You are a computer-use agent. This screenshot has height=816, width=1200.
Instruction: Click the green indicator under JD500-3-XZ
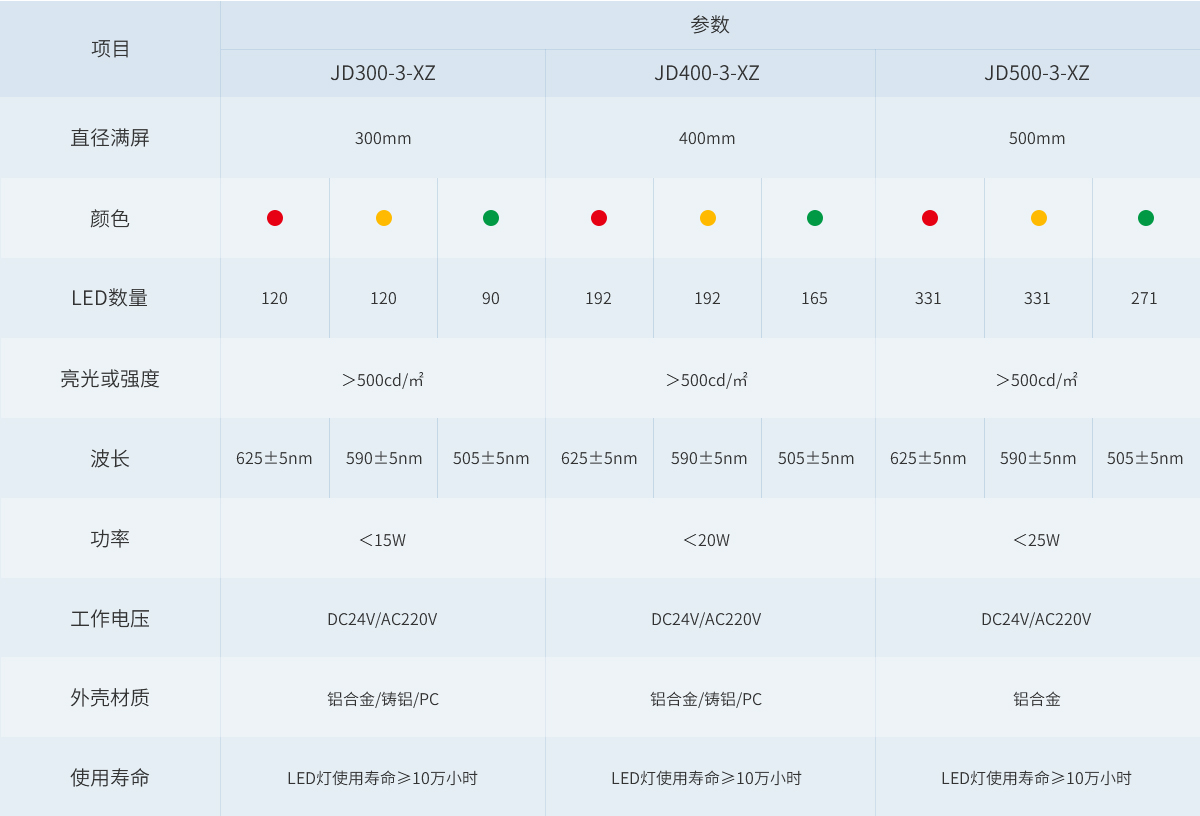(x=1145, y=217)
